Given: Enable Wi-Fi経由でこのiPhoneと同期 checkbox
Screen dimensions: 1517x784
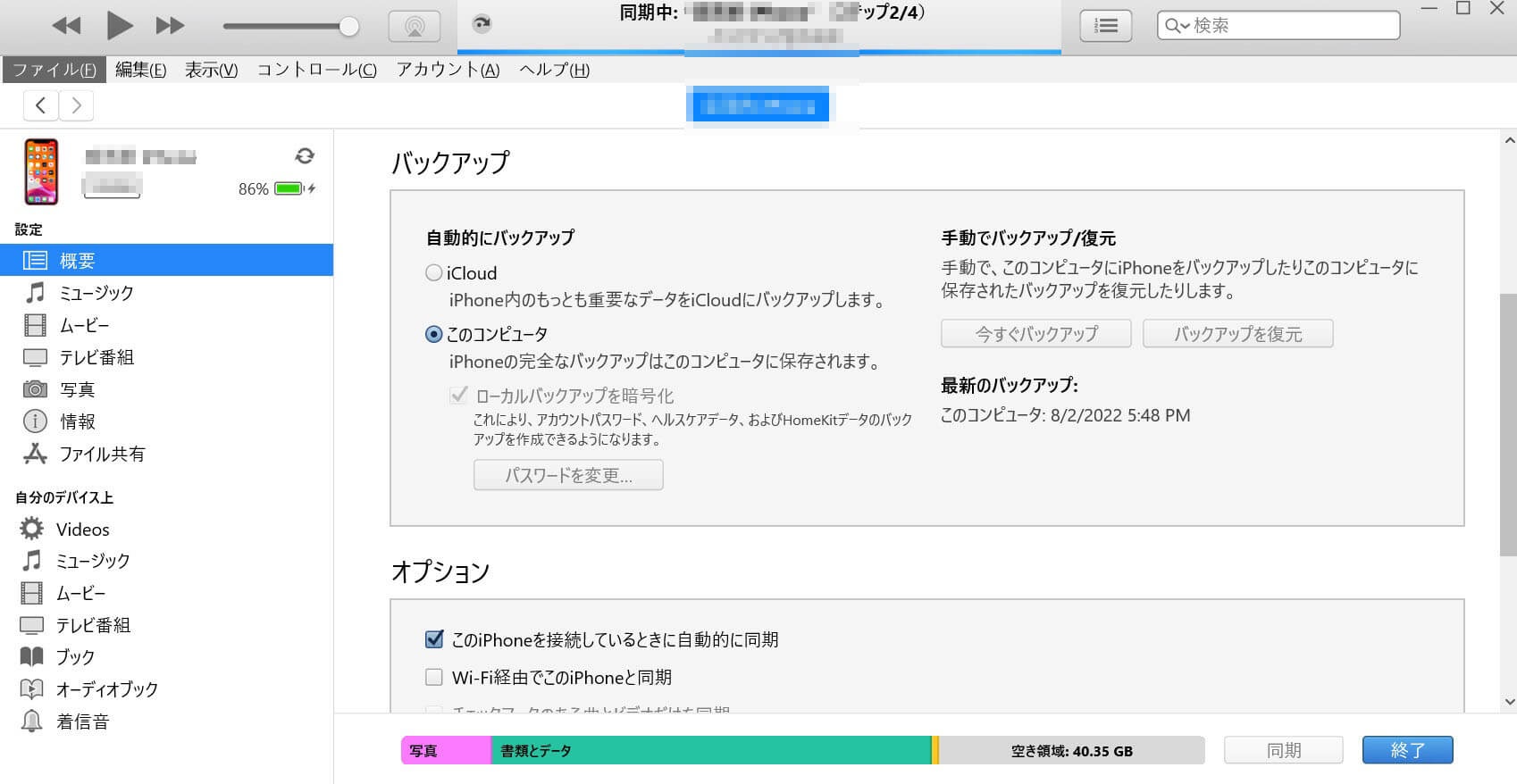Looking at the screenshot, I should [x=434, y=677].
